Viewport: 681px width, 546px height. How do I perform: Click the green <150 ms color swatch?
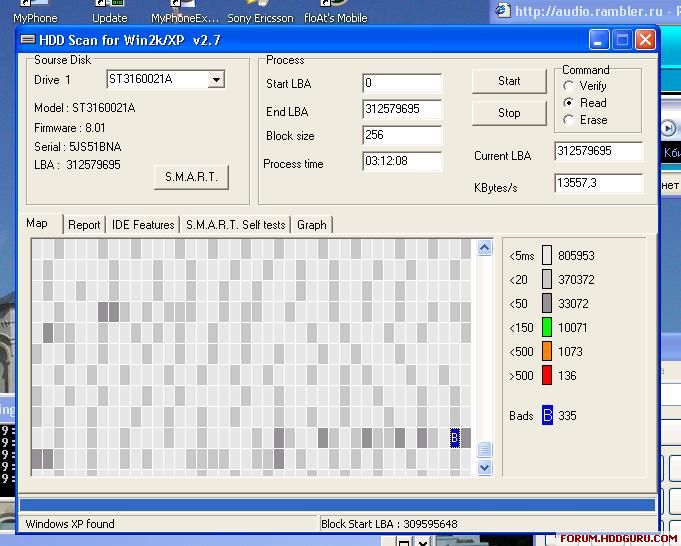point(547,327)
